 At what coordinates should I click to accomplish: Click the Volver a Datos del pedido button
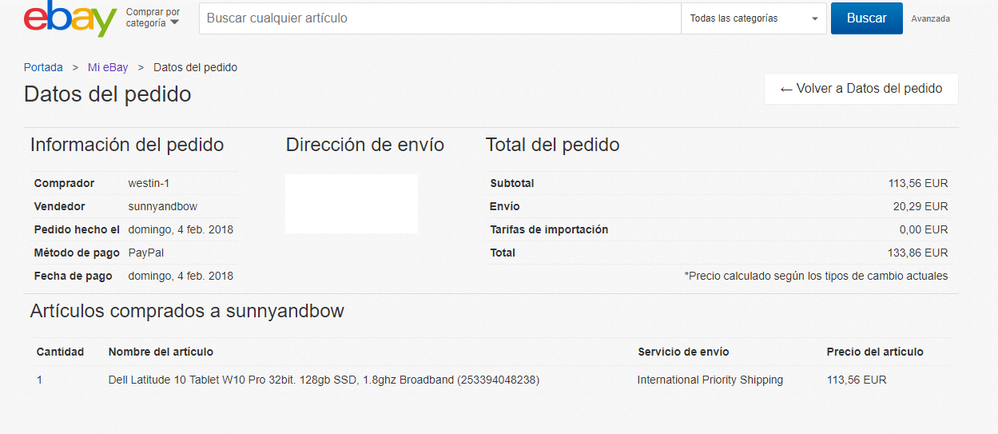pos(861,88)
